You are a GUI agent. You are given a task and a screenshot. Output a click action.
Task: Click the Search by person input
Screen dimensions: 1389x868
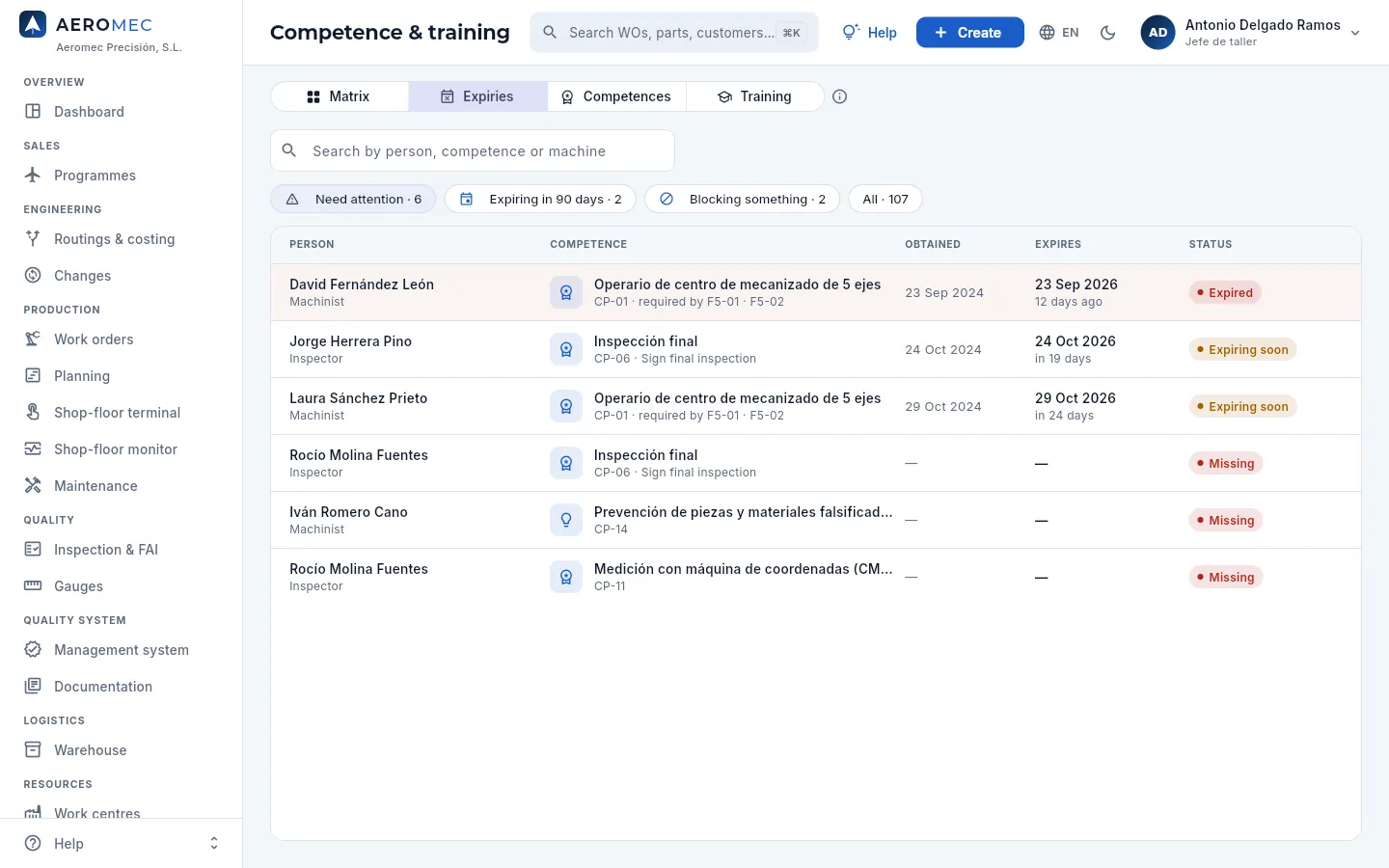(473, 150)
